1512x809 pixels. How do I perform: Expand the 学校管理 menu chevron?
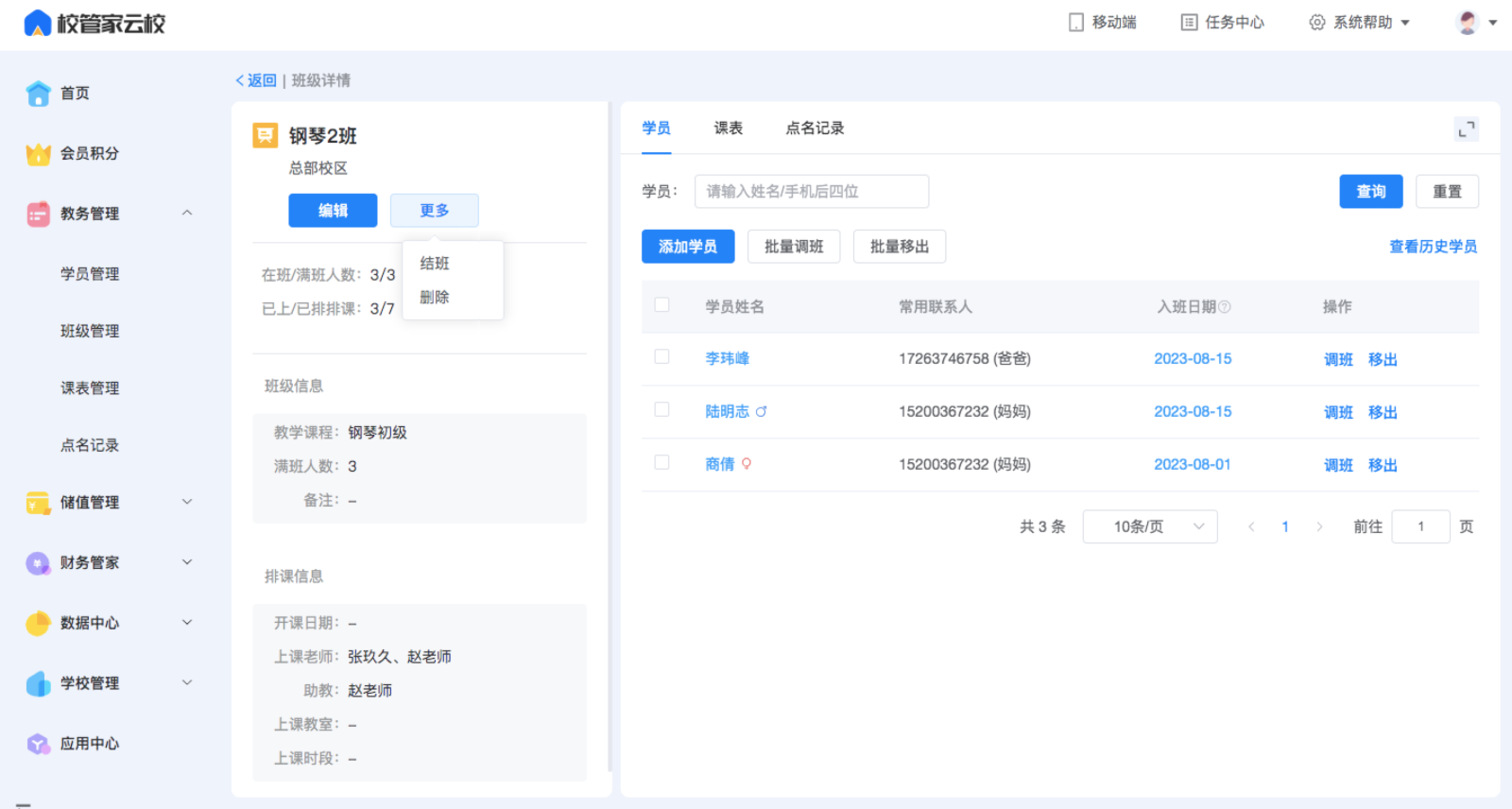click(187, 682)
